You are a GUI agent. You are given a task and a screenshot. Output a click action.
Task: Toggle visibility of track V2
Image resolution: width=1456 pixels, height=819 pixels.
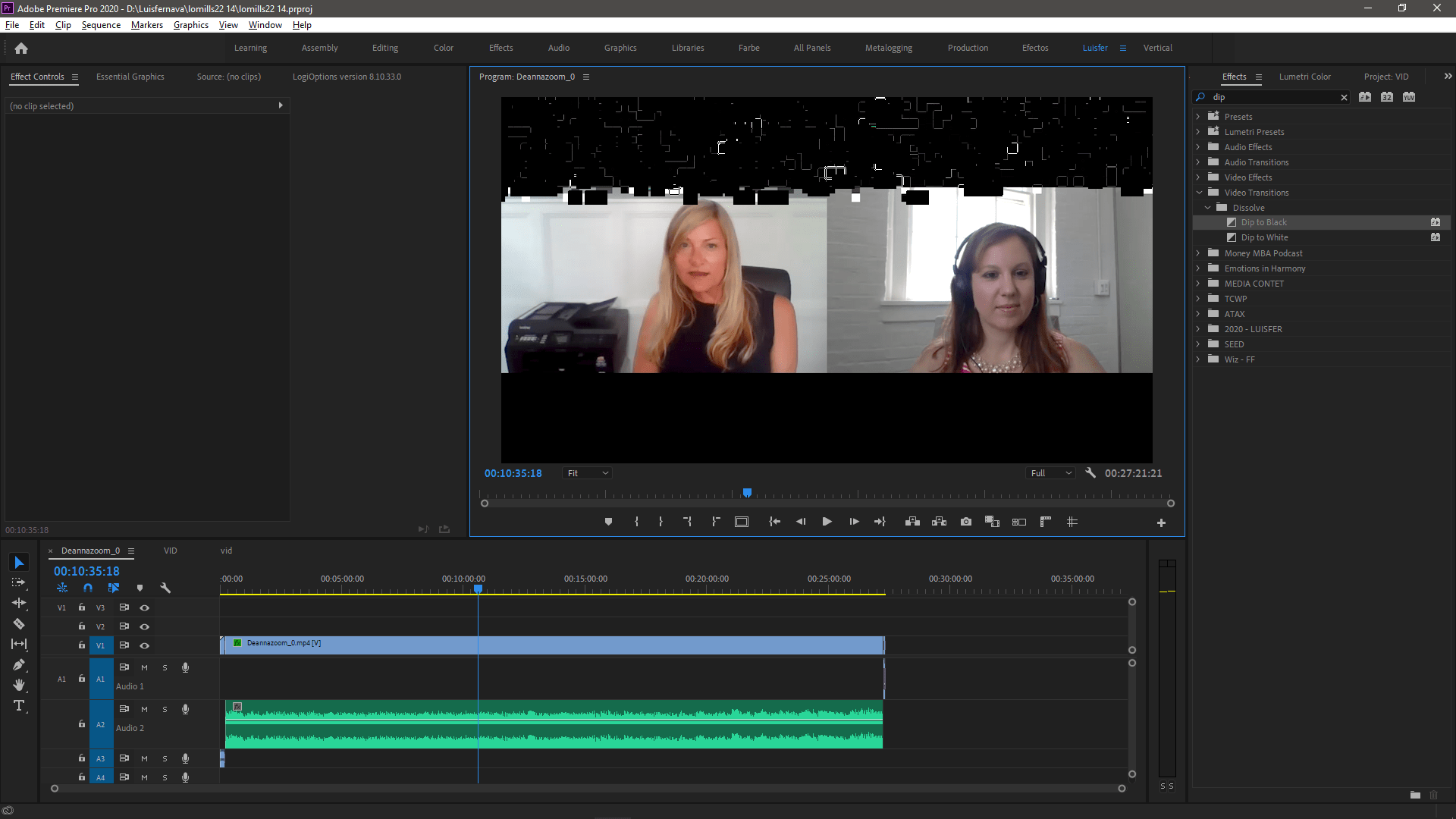(144, 626)
